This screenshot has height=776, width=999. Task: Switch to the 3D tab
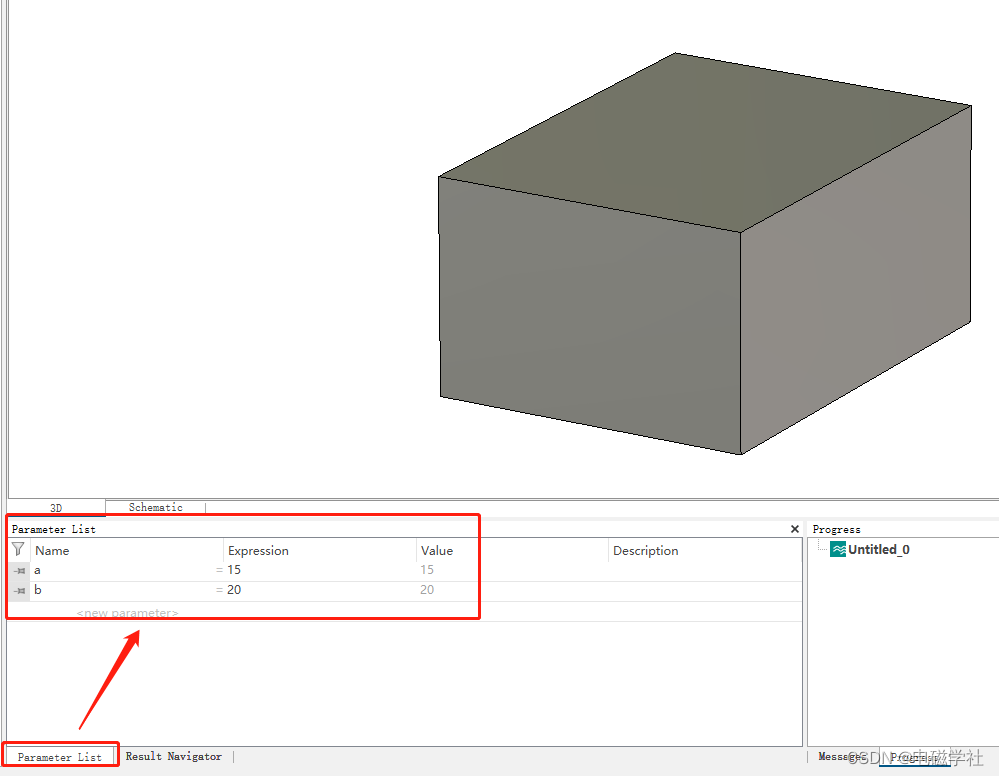pos(57,507)
